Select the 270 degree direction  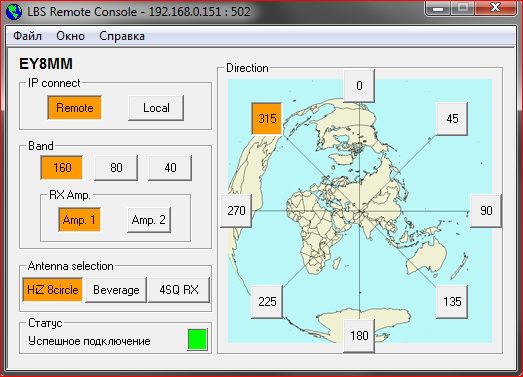(236, 211)
